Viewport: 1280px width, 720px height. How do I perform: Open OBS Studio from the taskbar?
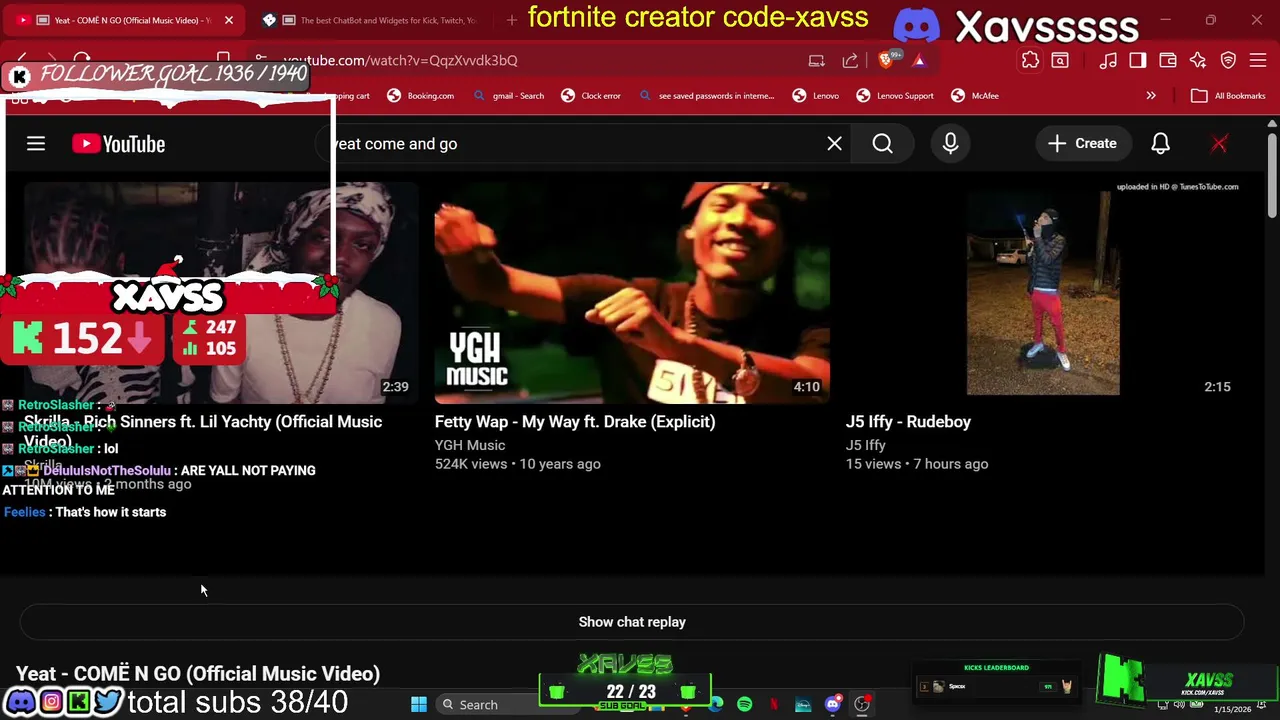862,704
